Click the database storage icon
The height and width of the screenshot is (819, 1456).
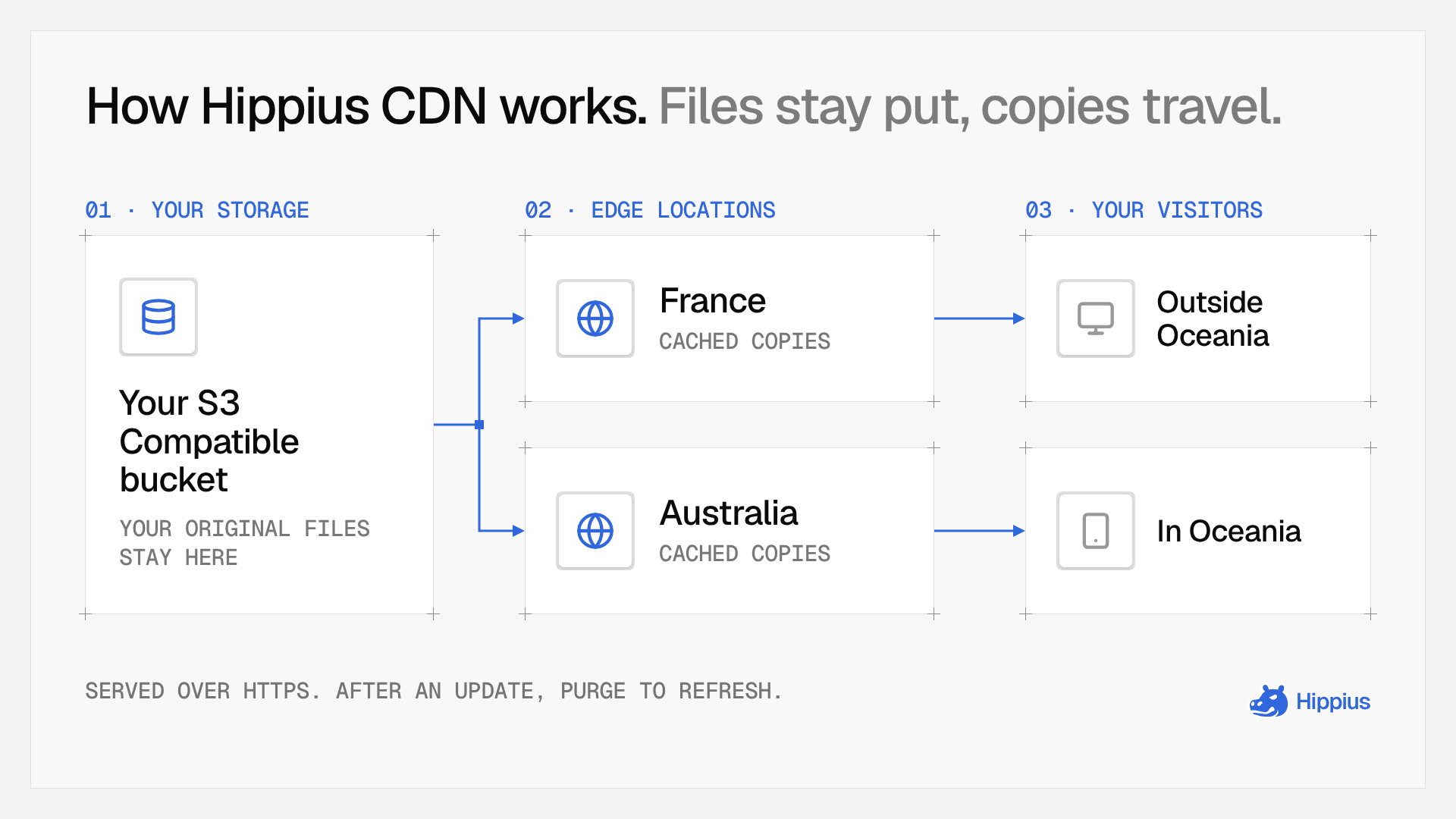158,317
